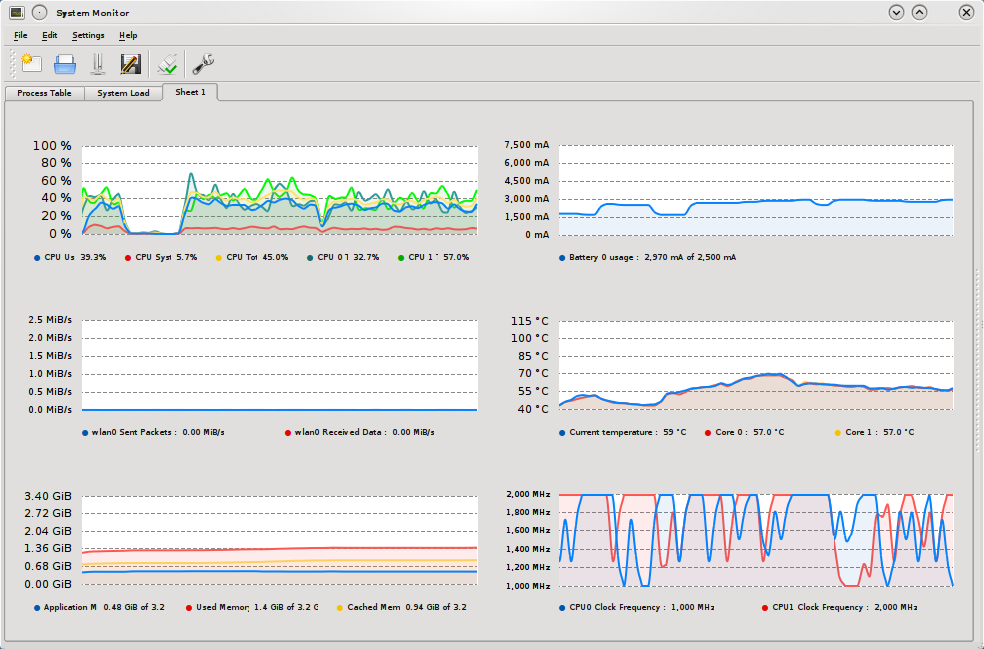The width and height of the screenshot is (984, 649).
Task: Open the Edit menu
Action: pos(50,35)
